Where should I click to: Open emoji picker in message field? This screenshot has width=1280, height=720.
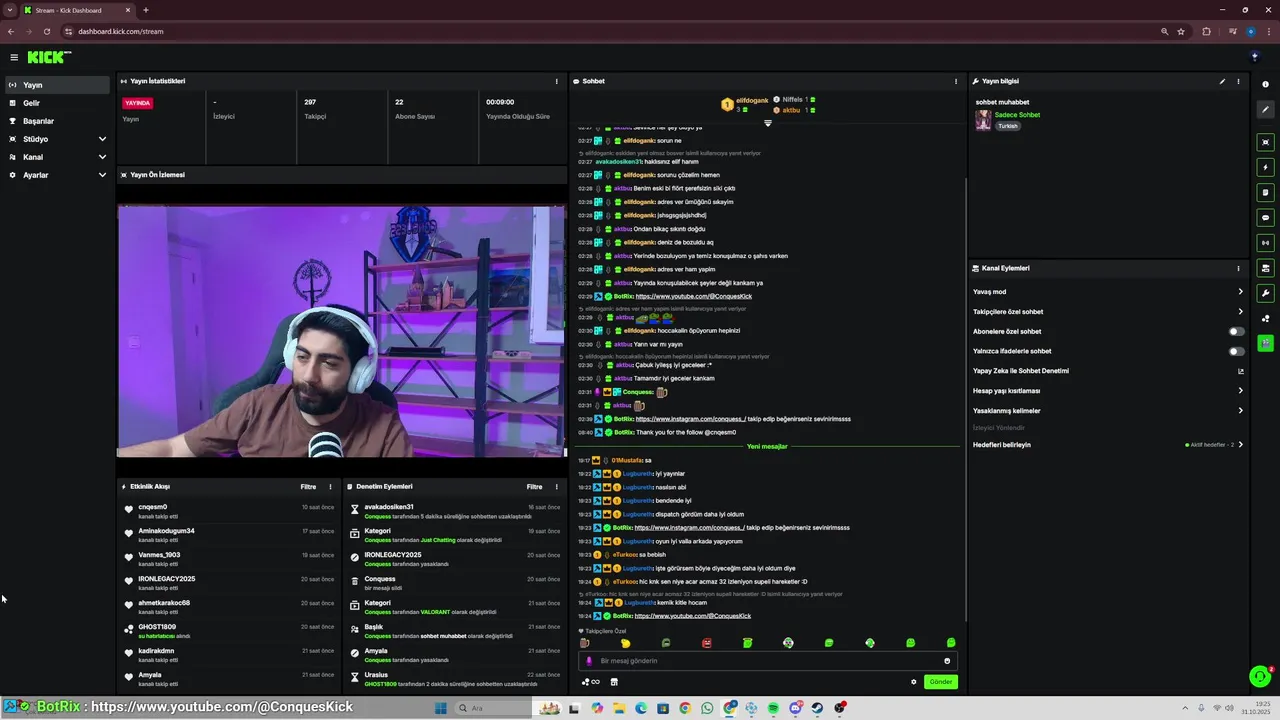click(x=947, y=660)
